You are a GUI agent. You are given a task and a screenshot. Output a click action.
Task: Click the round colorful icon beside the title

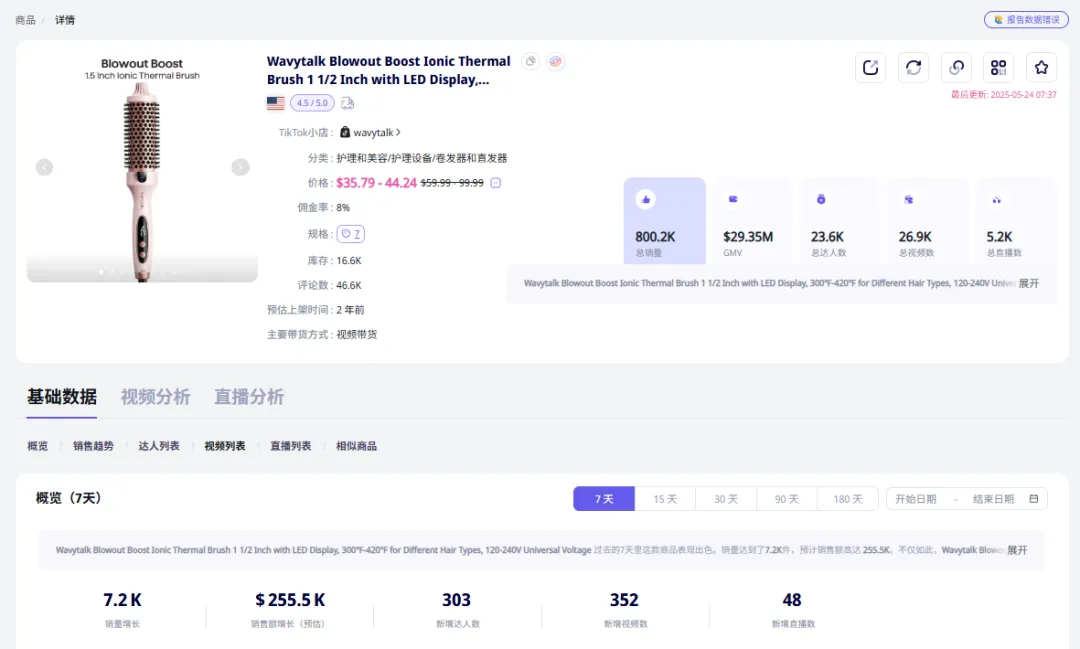click(x=555, y=61)
